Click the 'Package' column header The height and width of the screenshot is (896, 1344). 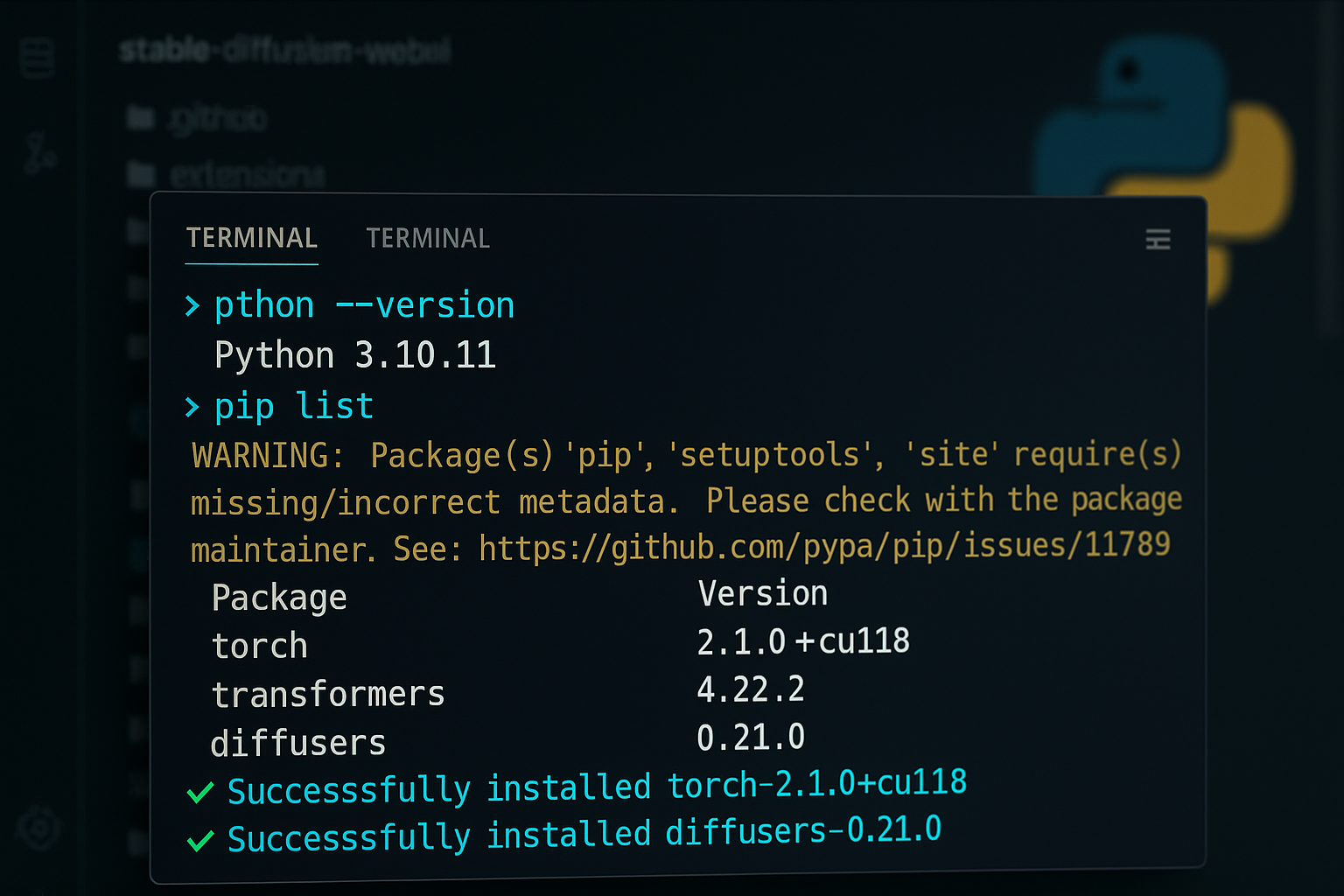click(x=279, y=598)
